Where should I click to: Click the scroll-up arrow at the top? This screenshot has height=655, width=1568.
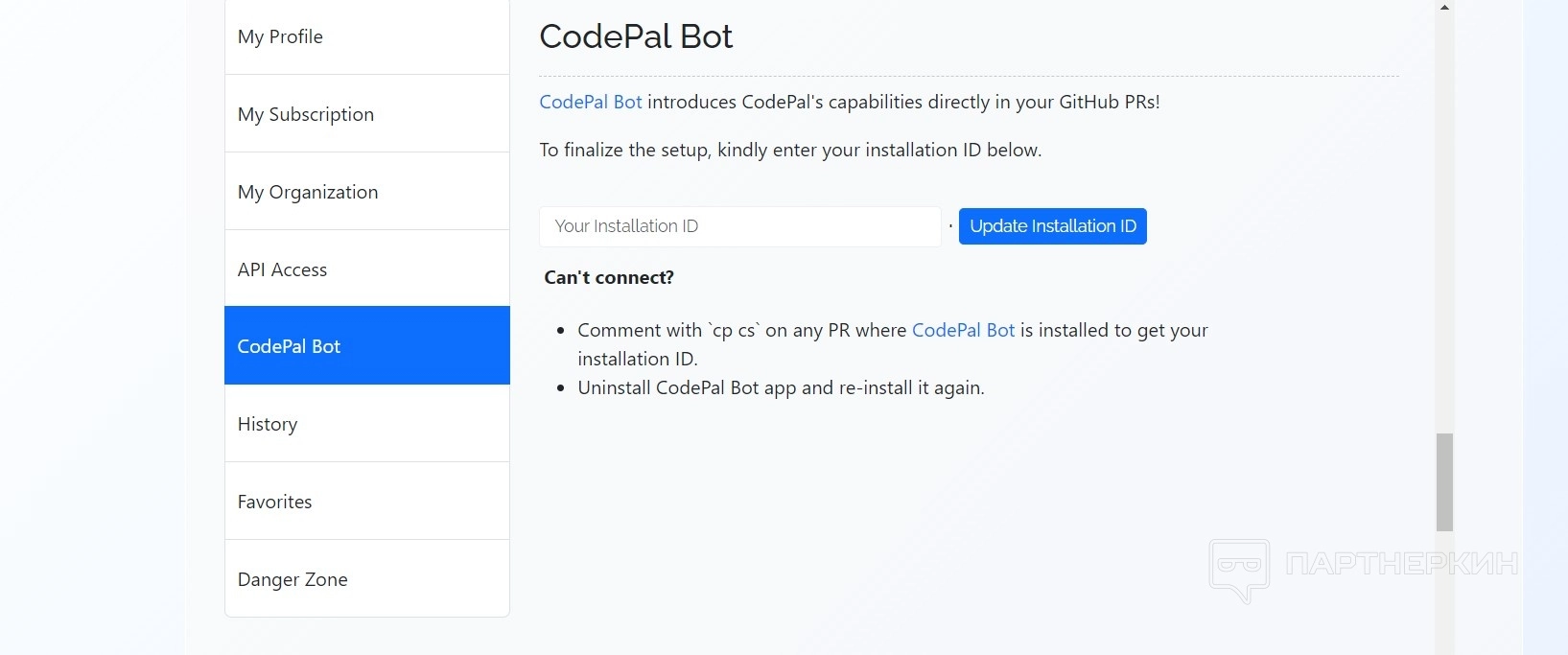1444,7
